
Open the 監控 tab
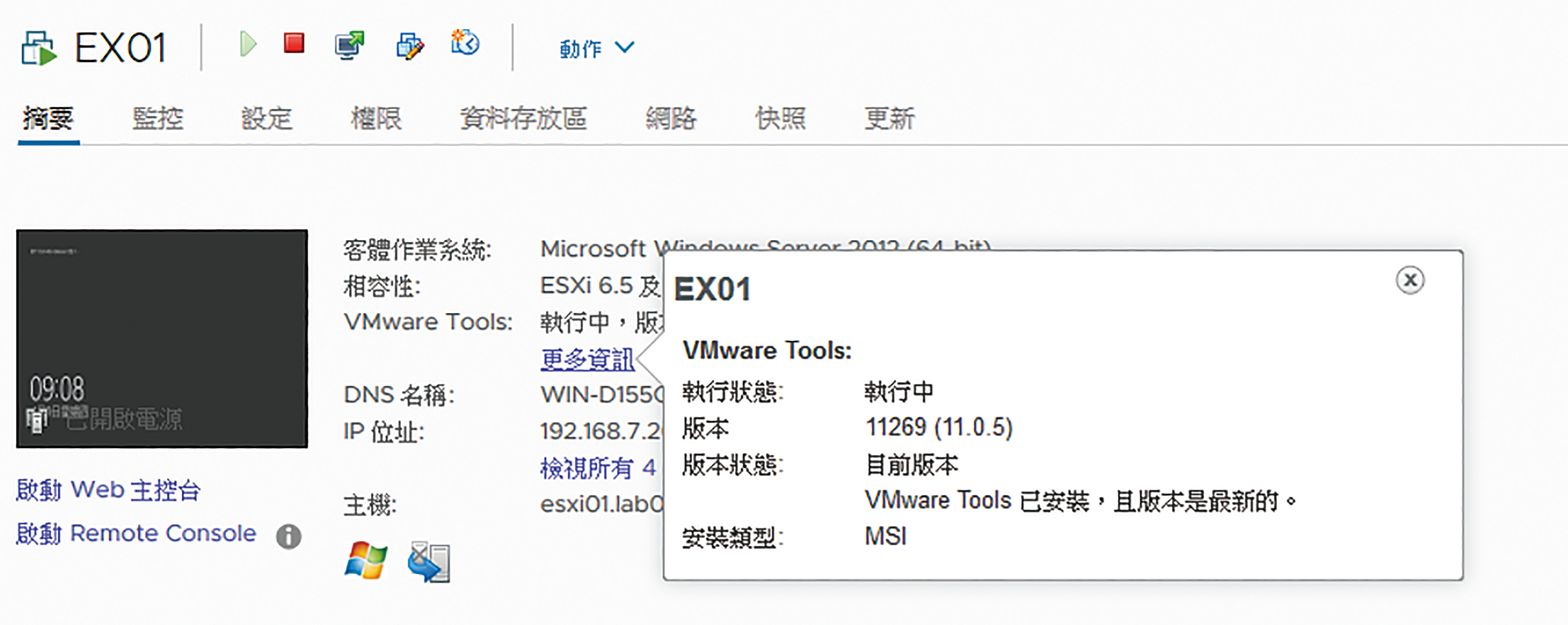pyautogui.click(x=158, y=118)
